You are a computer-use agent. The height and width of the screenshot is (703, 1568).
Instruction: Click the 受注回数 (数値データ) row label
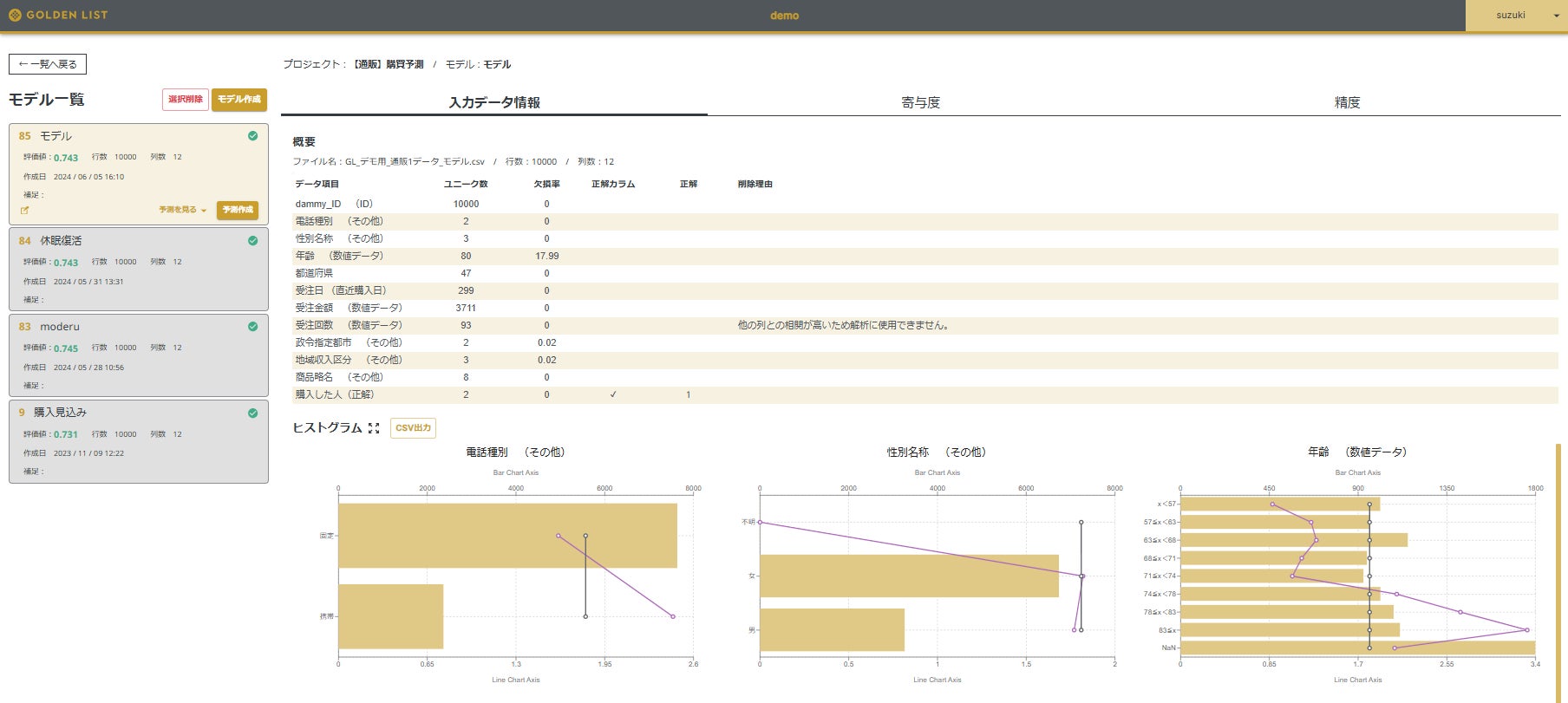click(x=349, y=325)
